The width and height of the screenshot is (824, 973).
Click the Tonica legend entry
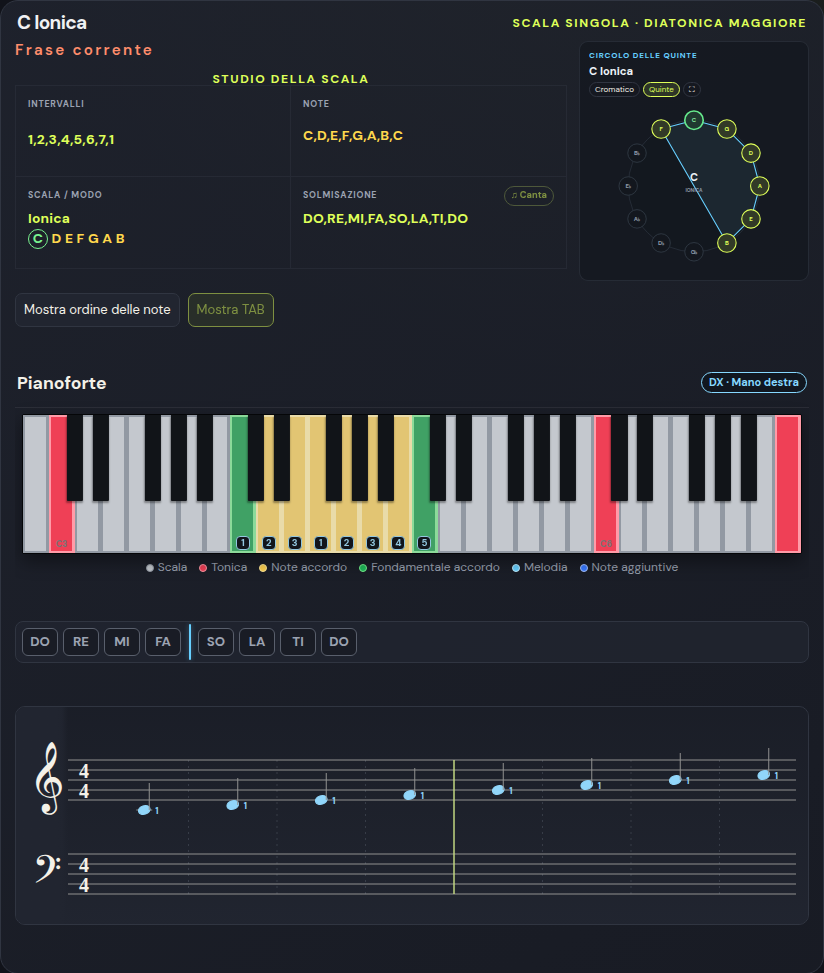(223, 567)
